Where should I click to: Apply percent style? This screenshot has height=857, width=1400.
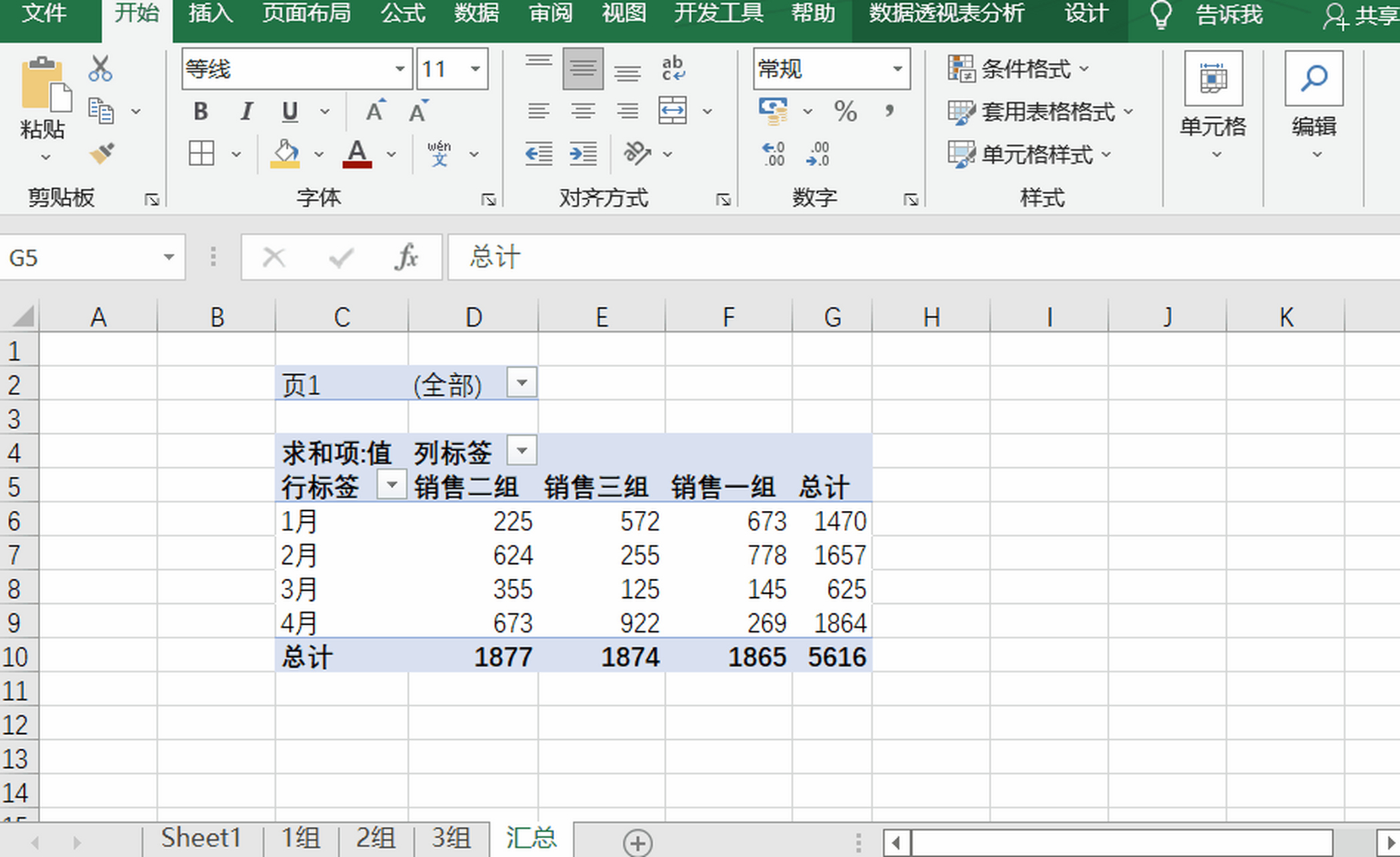coord(845,111)
